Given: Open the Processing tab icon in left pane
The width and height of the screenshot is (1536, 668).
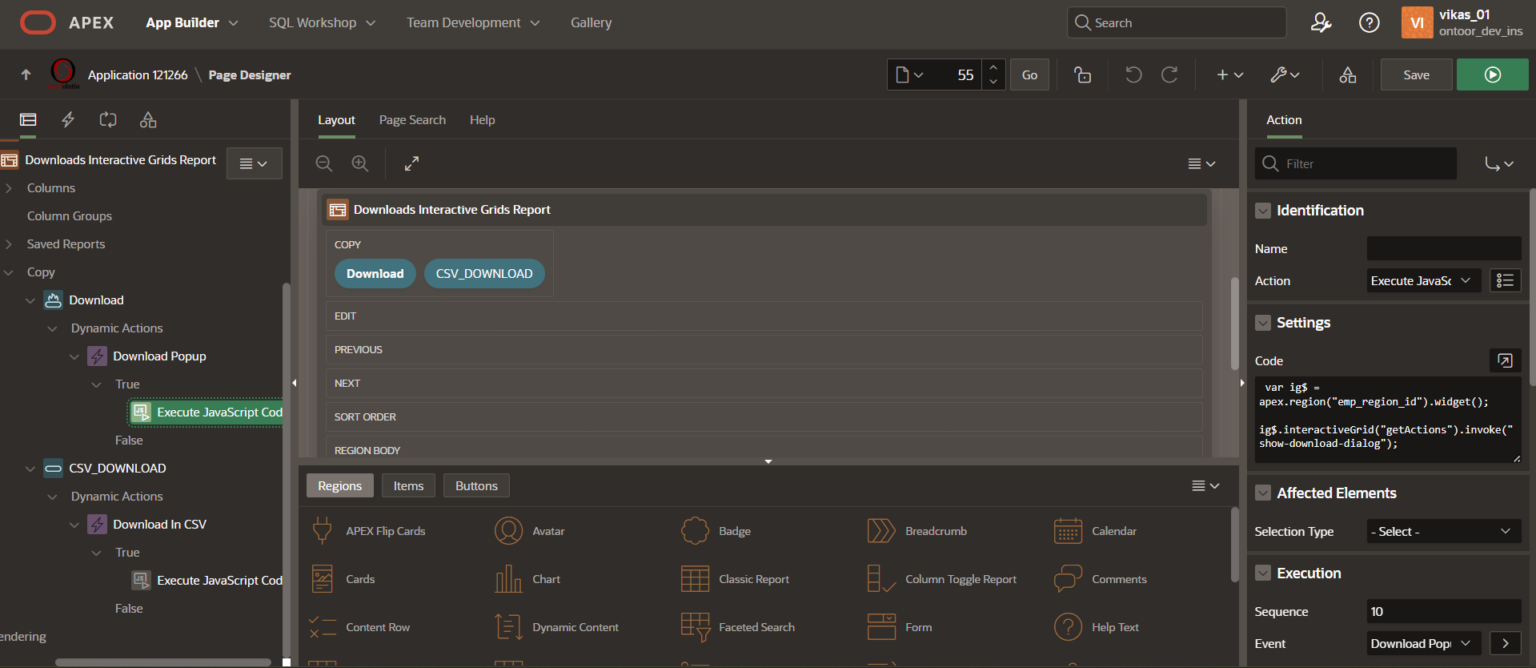Looking at the screenshot, I should click(x=108, y=120).
